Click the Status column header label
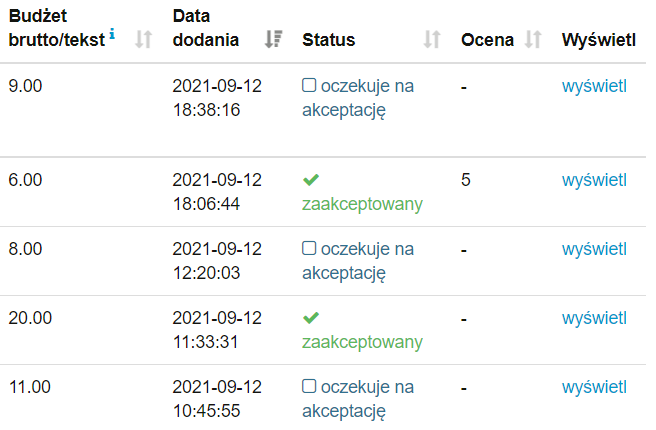656x430 pixels. tap(328, 40)
